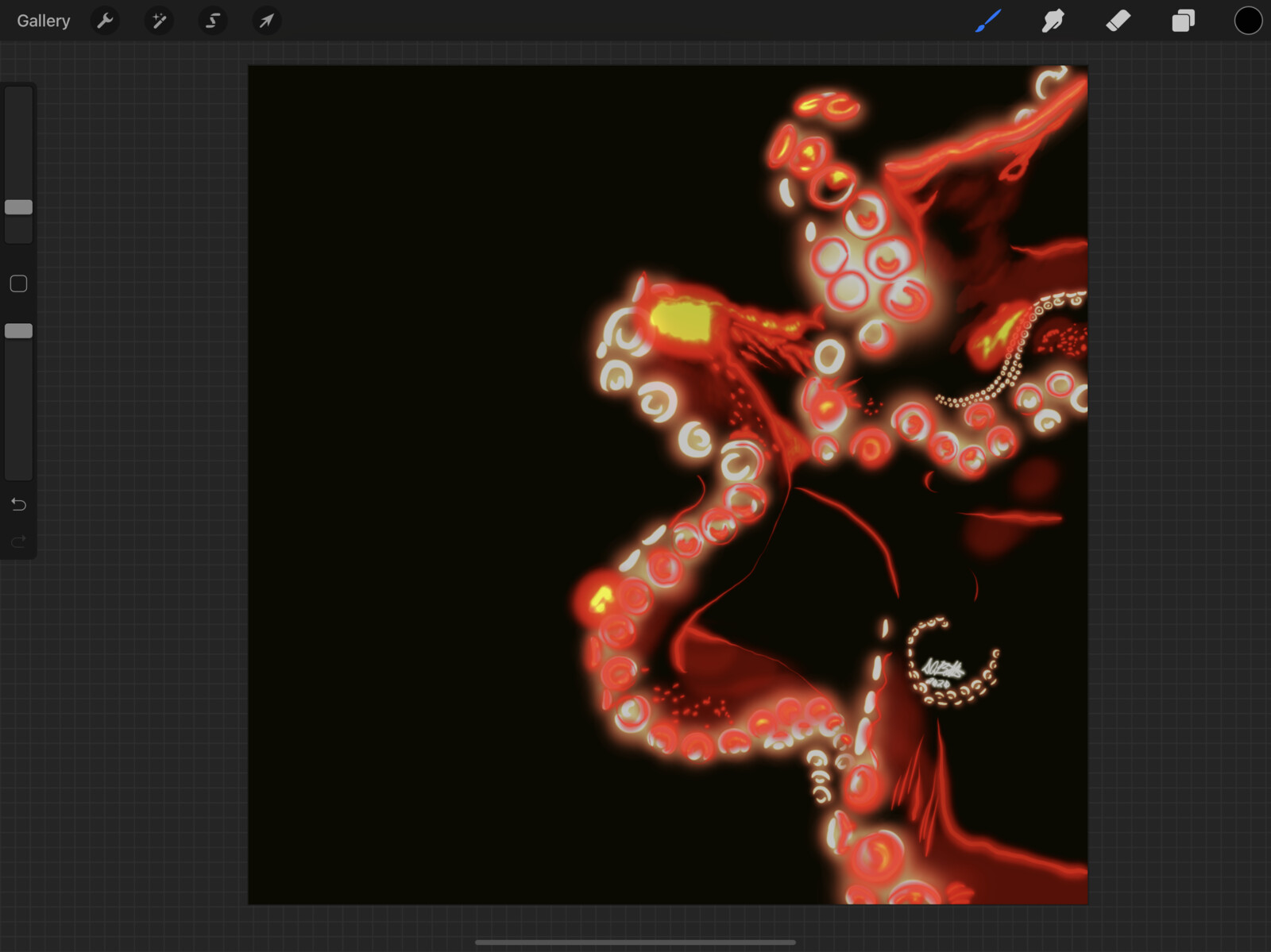
Task: Open the active color swatch
Action: tap(1248, 21)
